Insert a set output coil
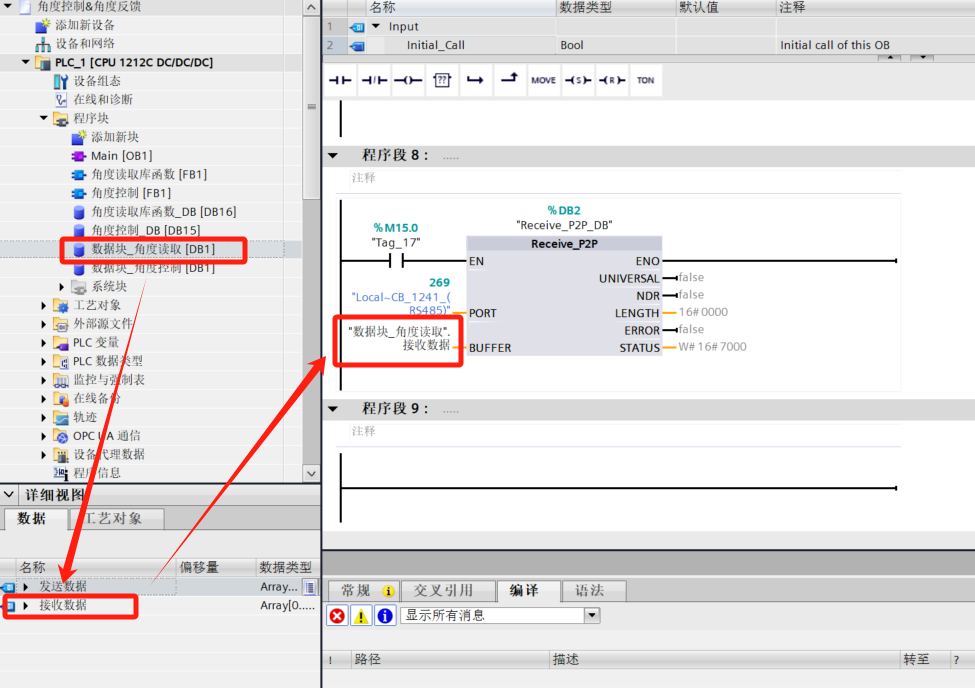This screenshot has width=975, height=688. click(x=577, y=80)
